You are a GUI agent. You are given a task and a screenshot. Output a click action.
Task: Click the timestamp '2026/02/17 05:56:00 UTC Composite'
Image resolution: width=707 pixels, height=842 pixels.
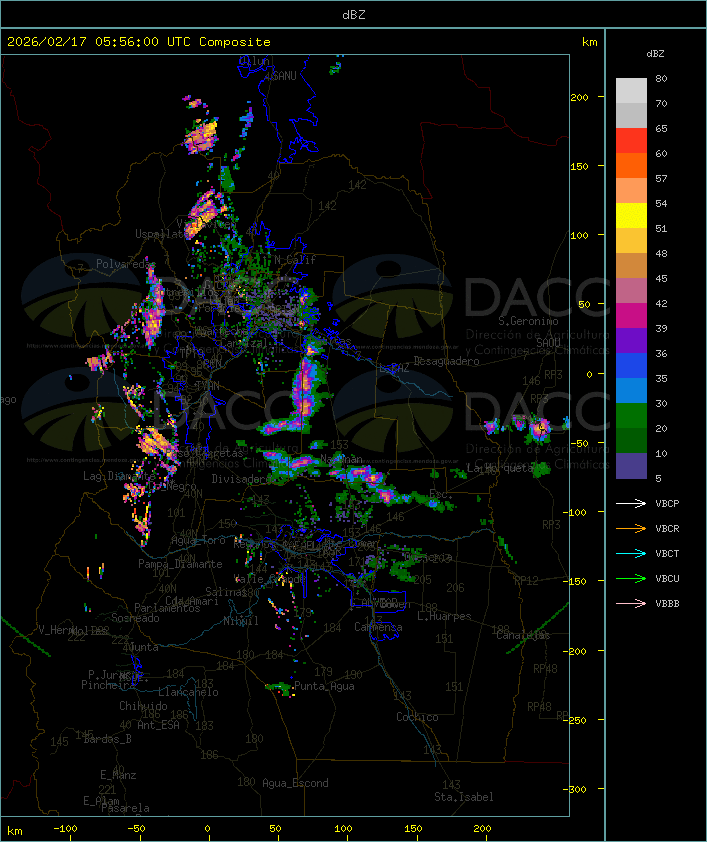click(x=139, y=42)
